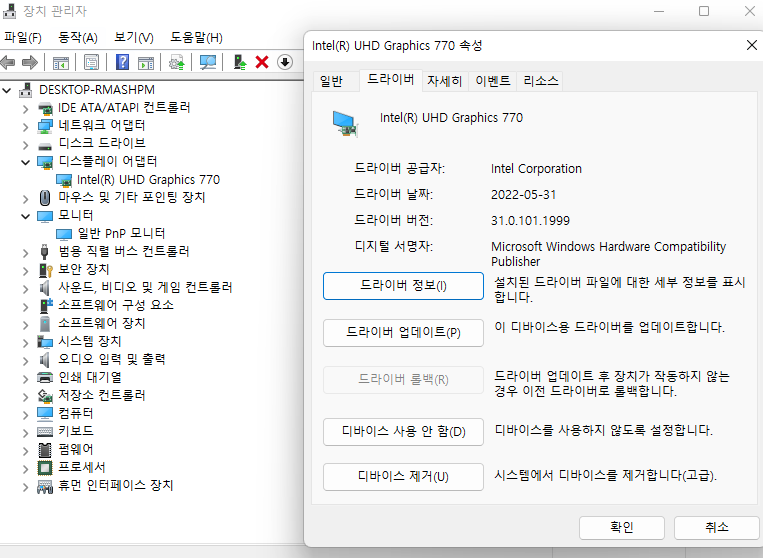Select 일반 PnP 모니터 tree item
The height and width of the screenshot is (558, 763).
coord(122,234)
